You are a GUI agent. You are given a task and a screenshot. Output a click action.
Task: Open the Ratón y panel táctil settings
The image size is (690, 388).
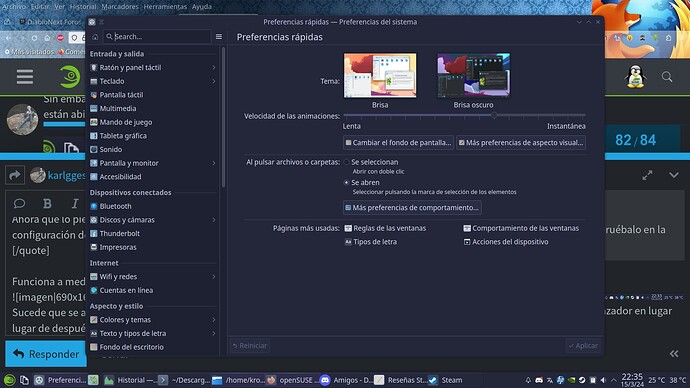pos(153,67)
